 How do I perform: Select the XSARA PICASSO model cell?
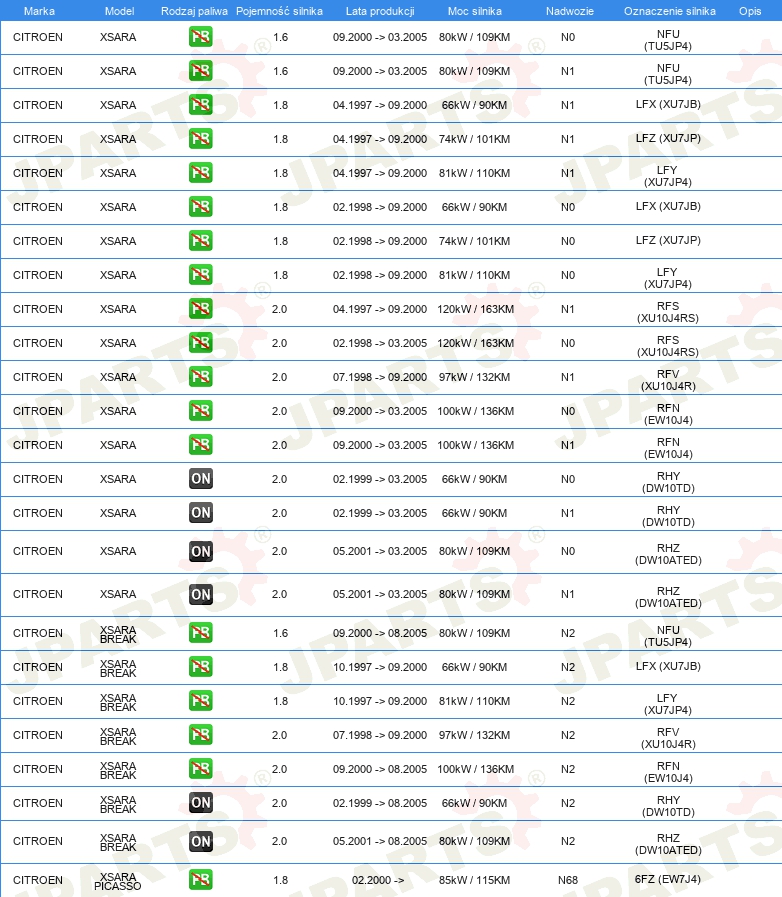tap(117, 882)
